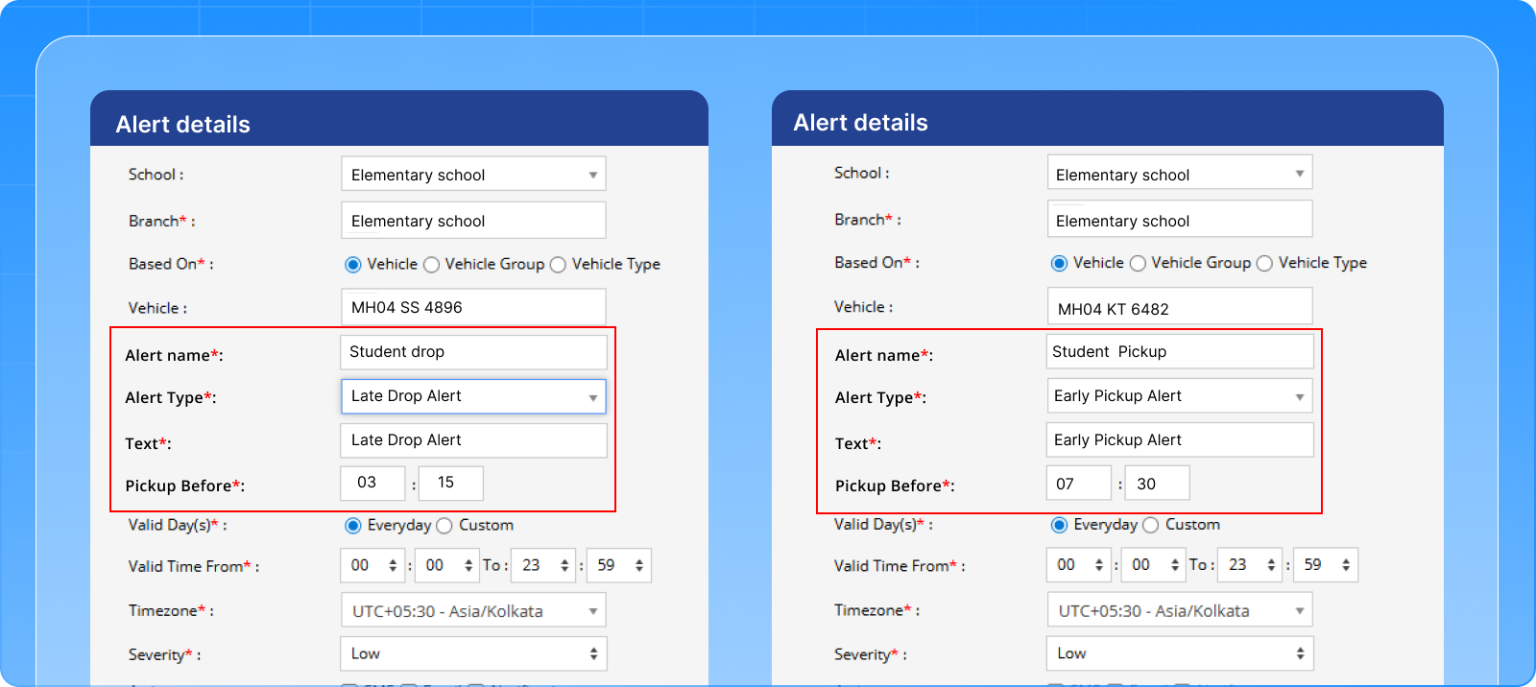
Task: Click the Alert name field reading Student Pickup
Action: pos(1179,352)
